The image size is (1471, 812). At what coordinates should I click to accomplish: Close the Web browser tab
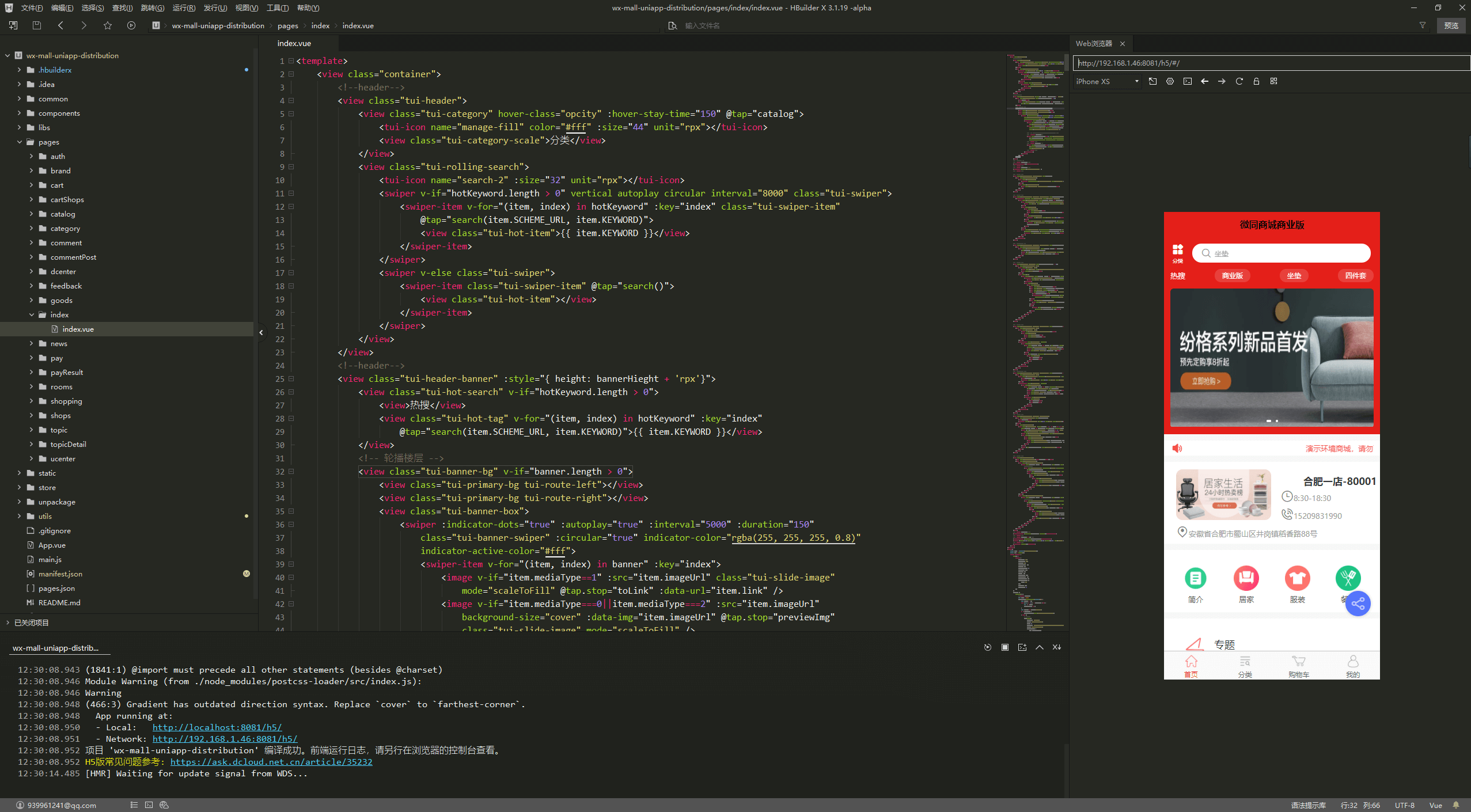point(1123,44)
